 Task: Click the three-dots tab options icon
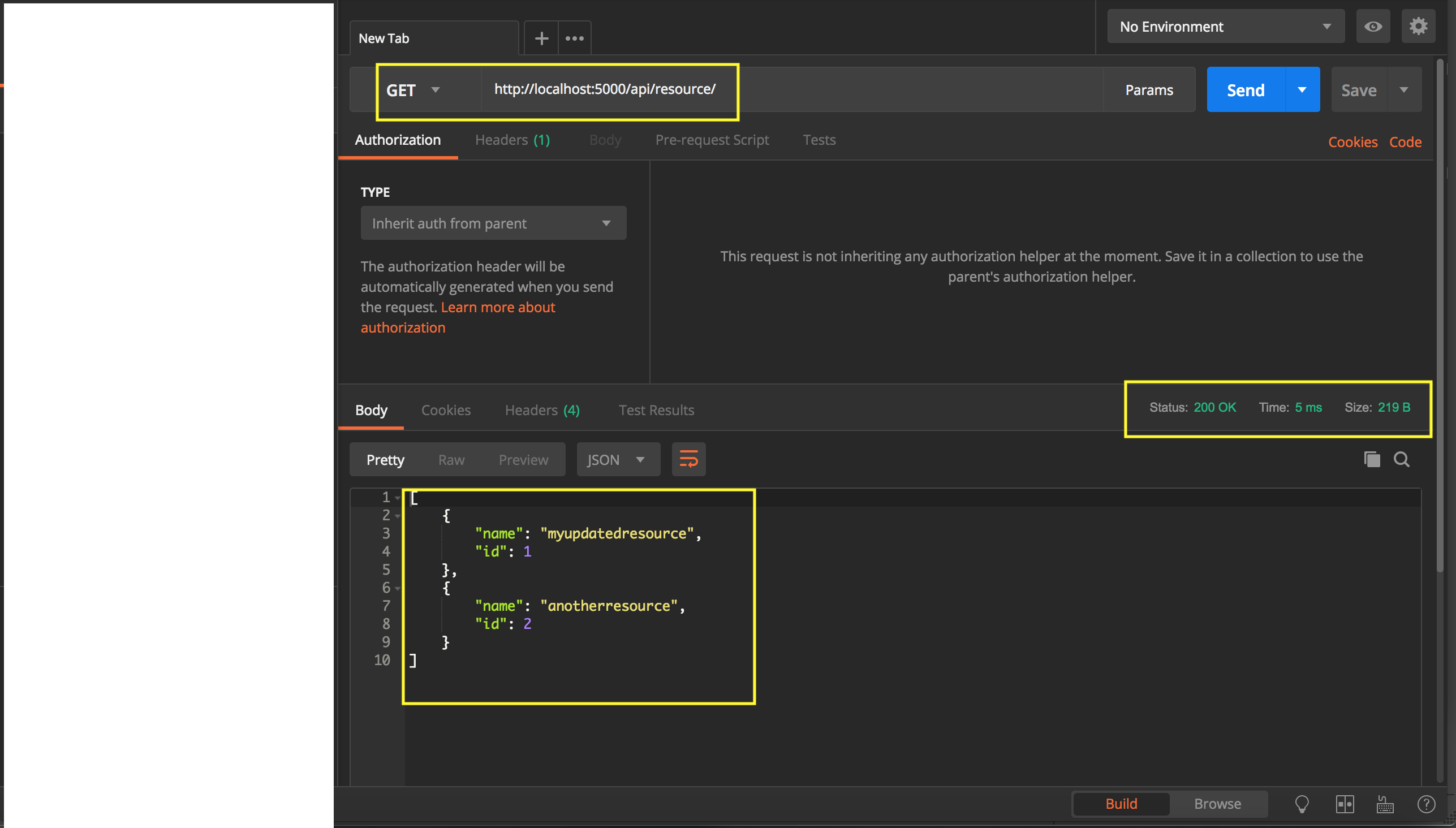pyautogui.click(x=575, y=38)
